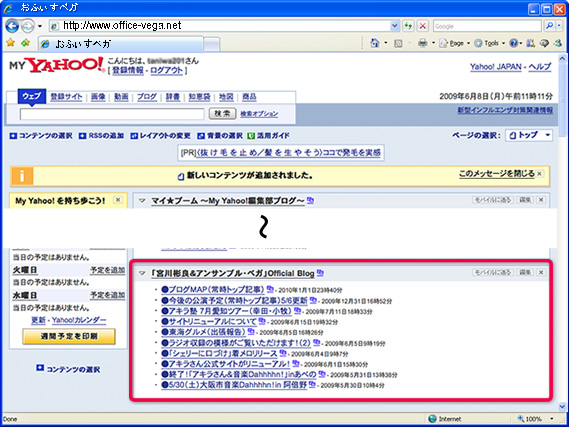Click the 検索 search button

click(x=222, y=114)
